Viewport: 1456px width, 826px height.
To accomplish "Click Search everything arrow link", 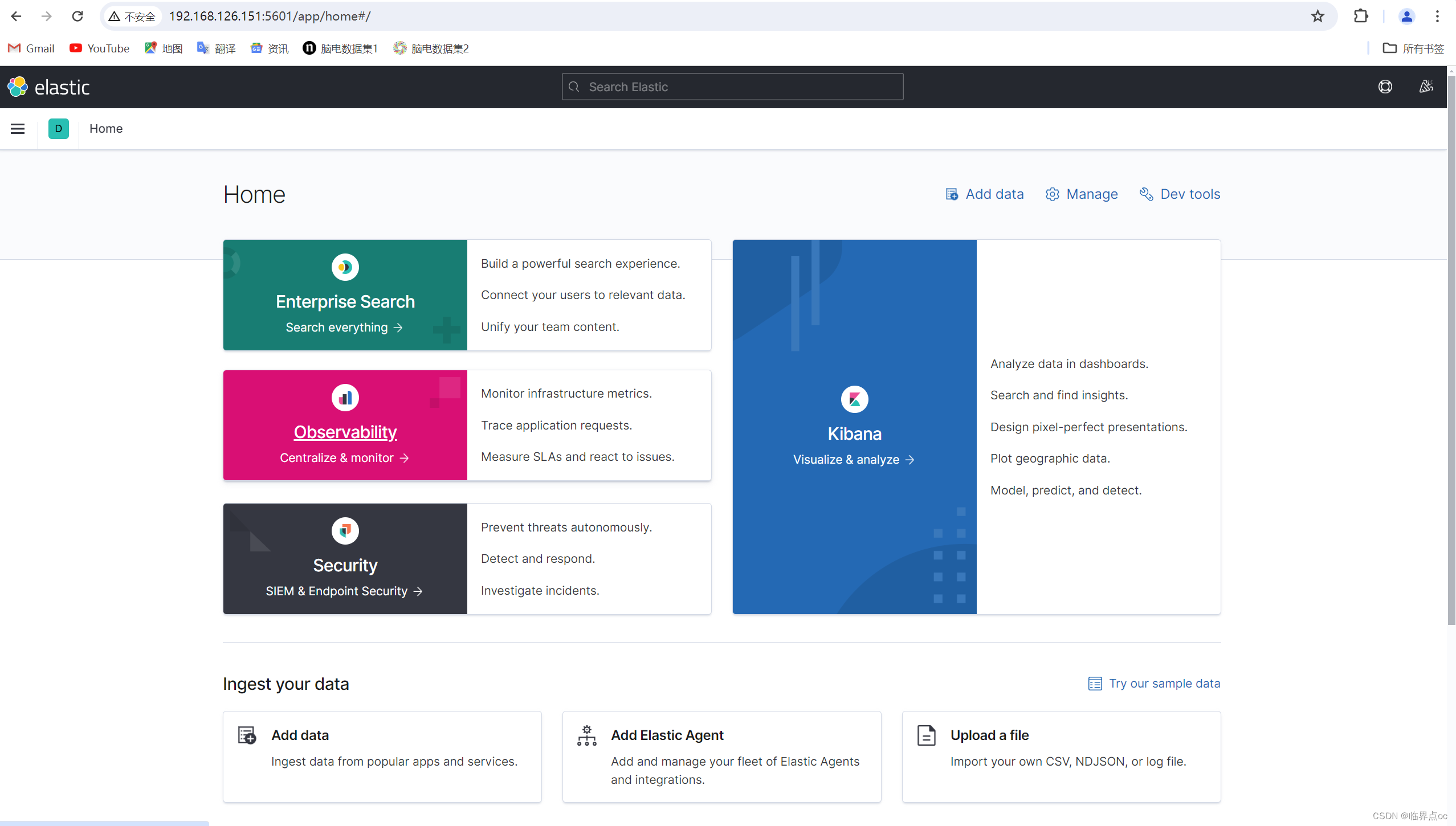I will (344, 326).
